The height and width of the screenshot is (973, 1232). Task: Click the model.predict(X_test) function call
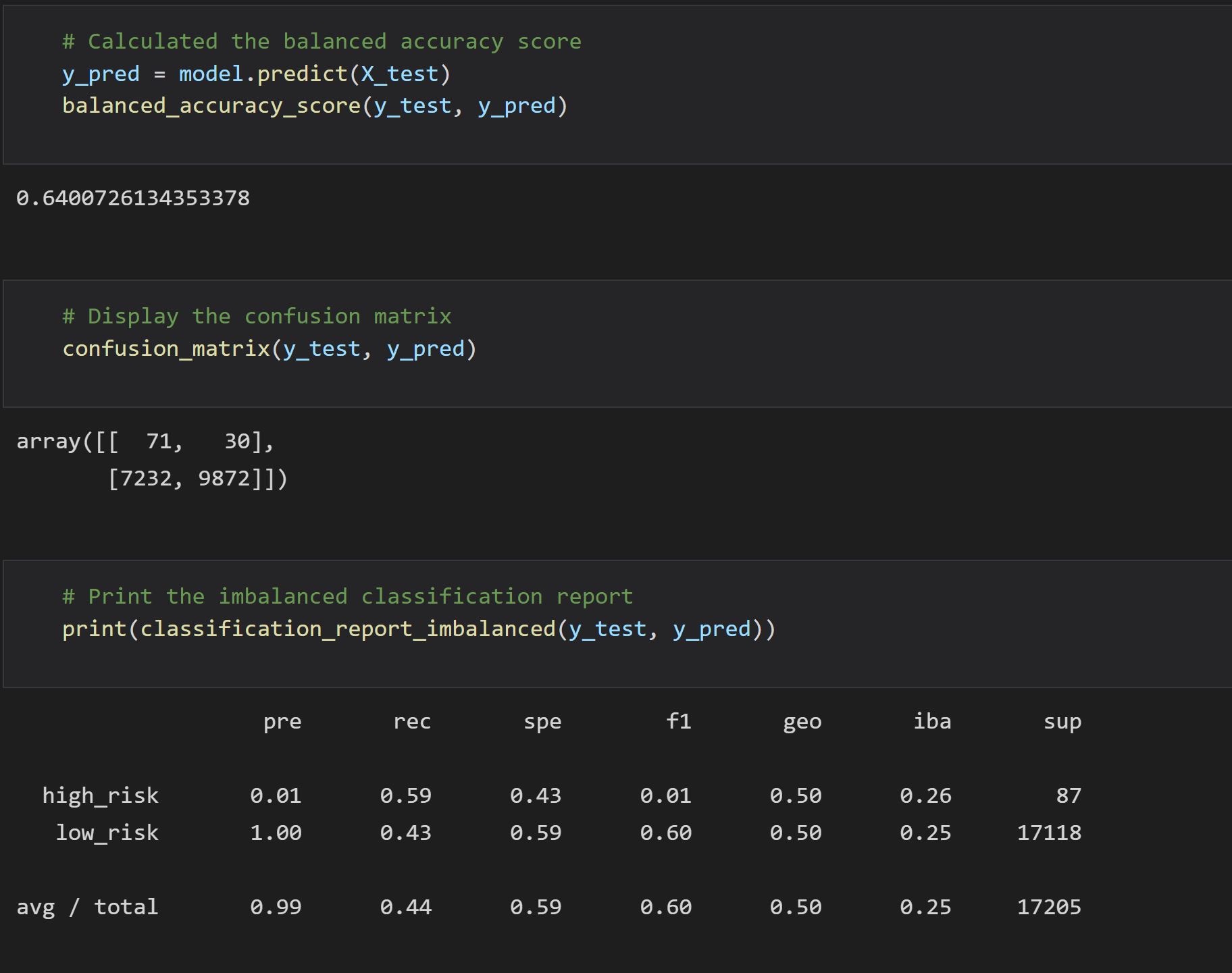[x=311, y=74]
